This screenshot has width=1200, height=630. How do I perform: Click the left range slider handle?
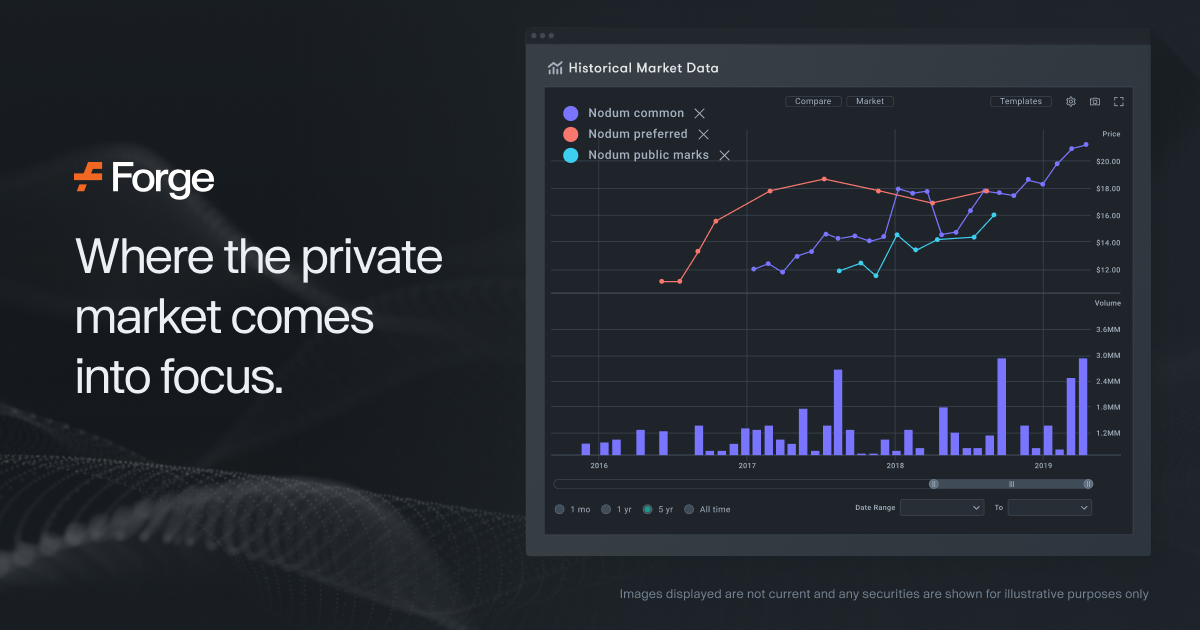click(x=934, y=484)
